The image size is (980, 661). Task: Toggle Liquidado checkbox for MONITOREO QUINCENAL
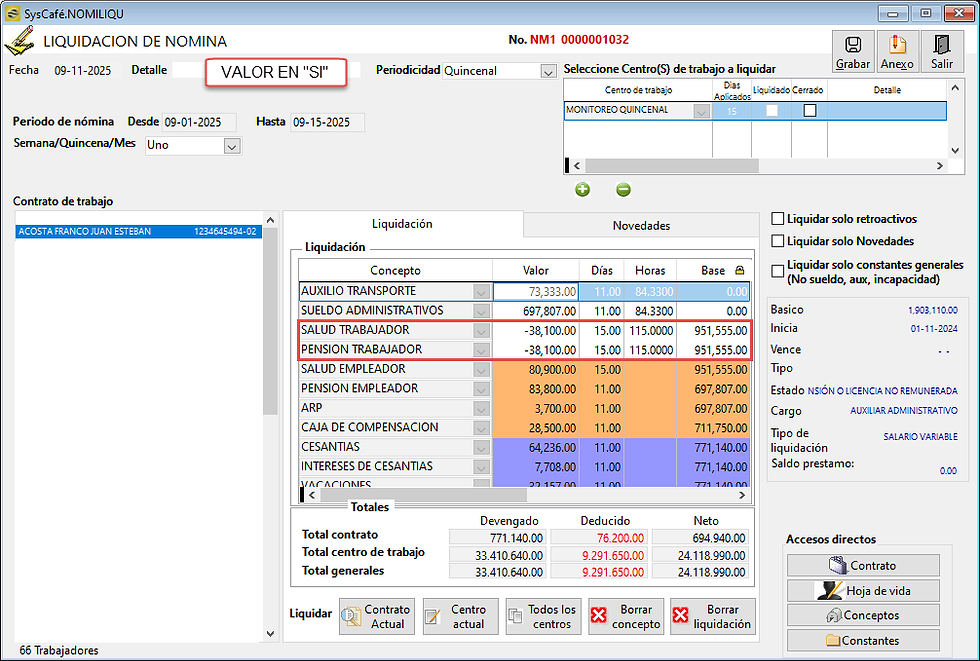pyautogui.click(x=772, y=111)
